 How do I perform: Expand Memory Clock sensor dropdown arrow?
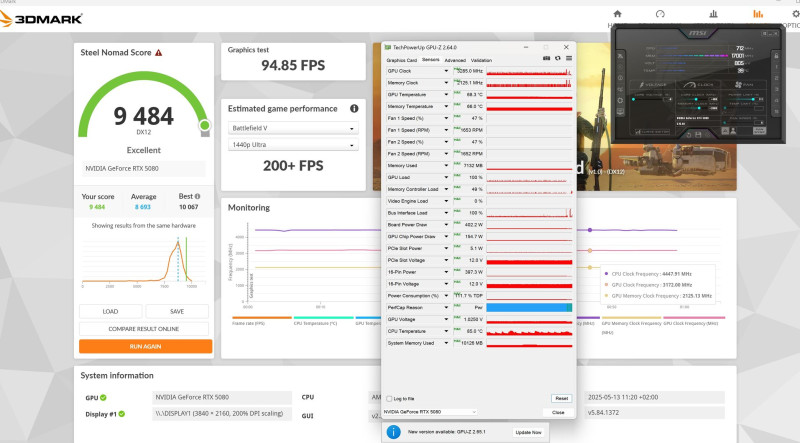click(x=446, y=83)
